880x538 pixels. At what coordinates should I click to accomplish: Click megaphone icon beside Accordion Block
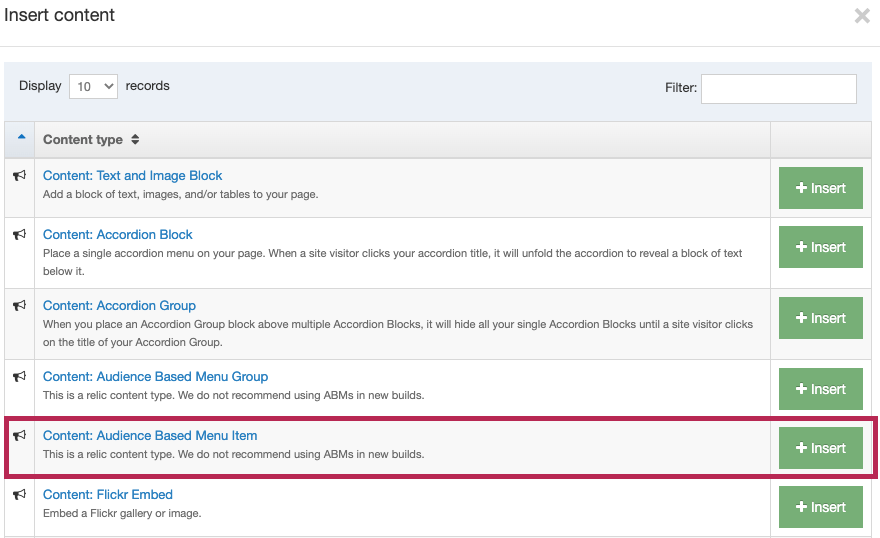click(x=19, y=235)
